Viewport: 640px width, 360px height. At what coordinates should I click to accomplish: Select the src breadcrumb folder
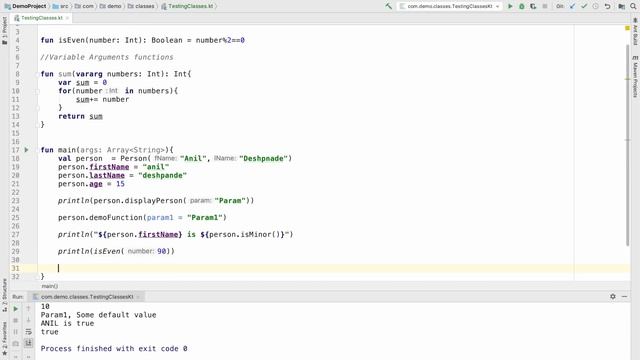point(60,6)
